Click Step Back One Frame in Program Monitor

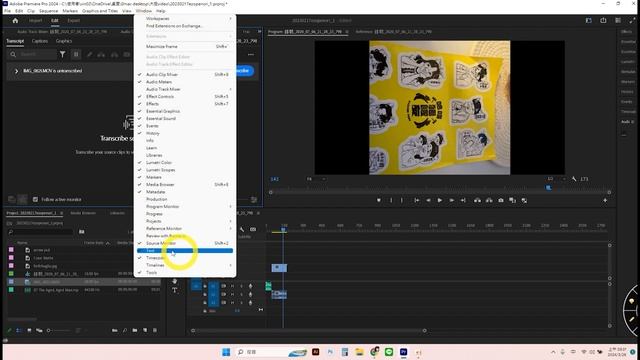pyautogui.click(x=428, y=200)
